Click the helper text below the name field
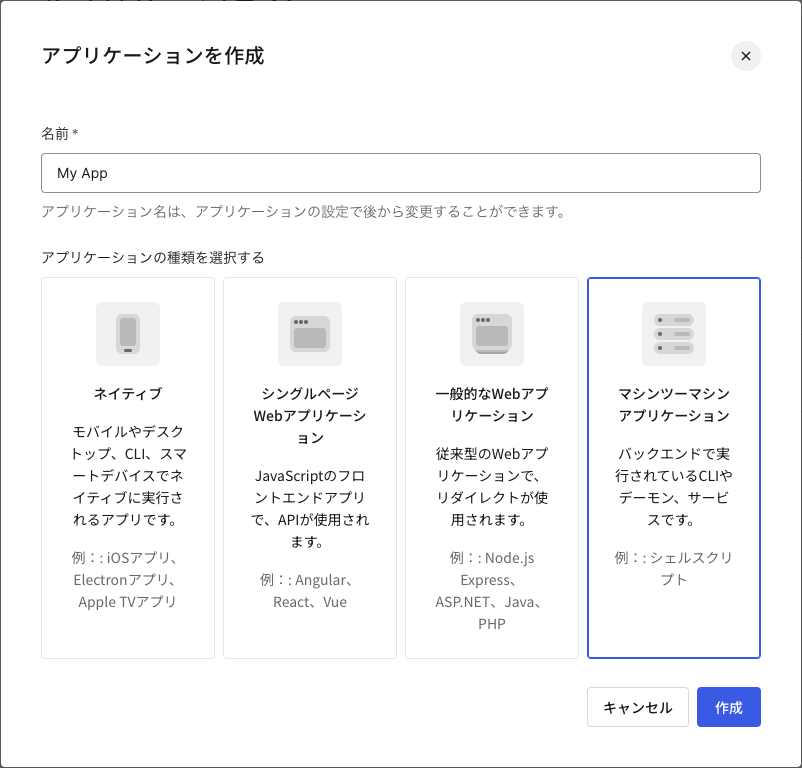The width and height of the screenshot is (802, 768). pyautogui.click(x=304, y=211)
